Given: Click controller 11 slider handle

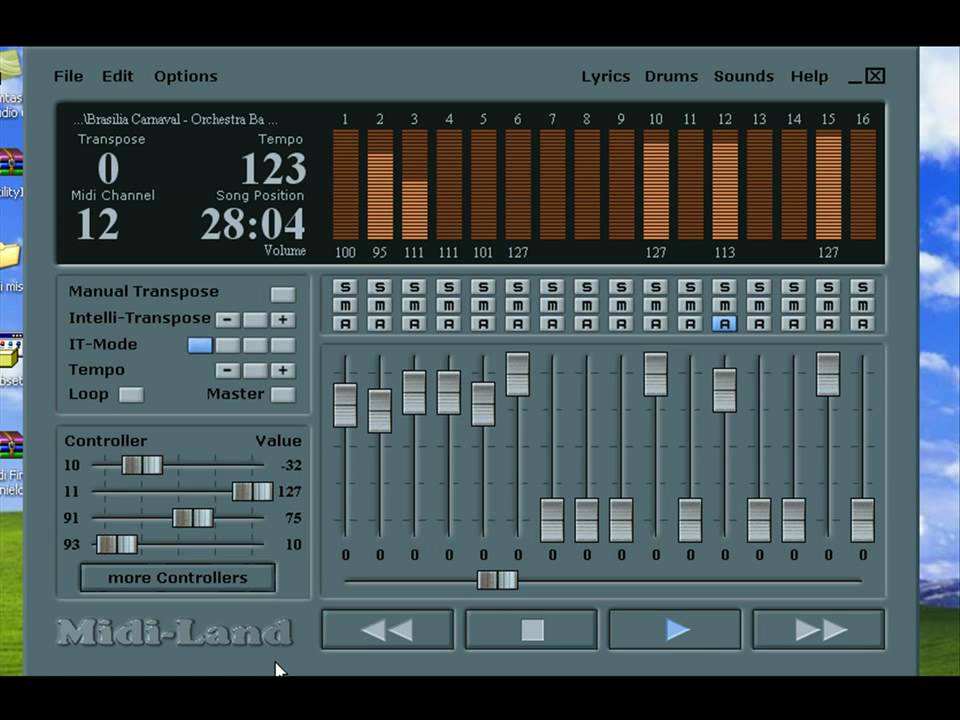Looking at the screenshot, I should pos(252,491).
